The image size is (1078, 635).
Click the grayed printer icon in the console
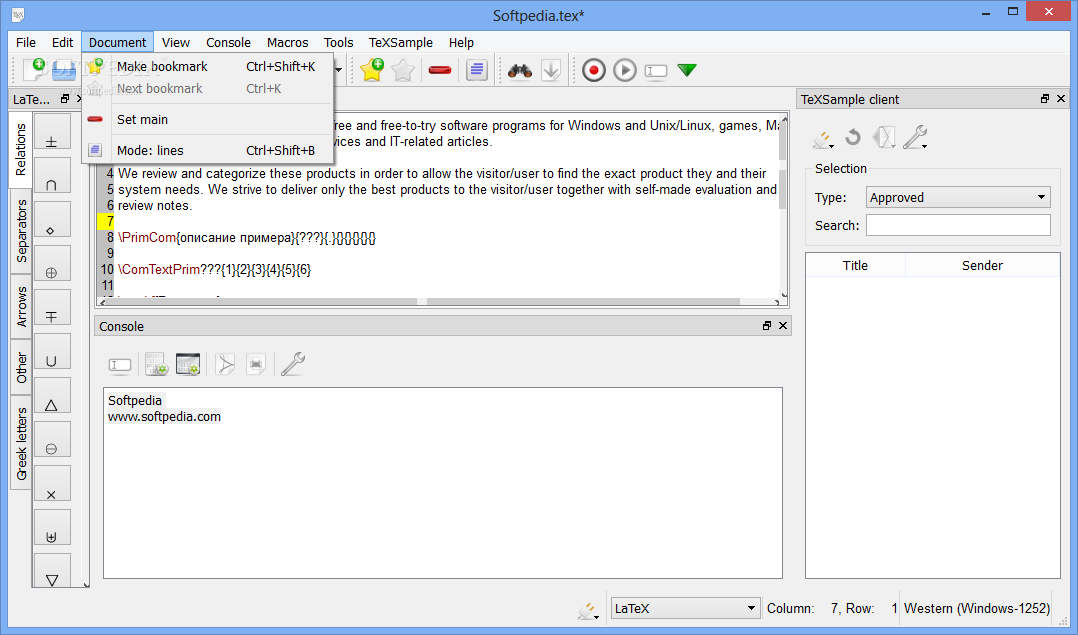(x=256, y=364)
